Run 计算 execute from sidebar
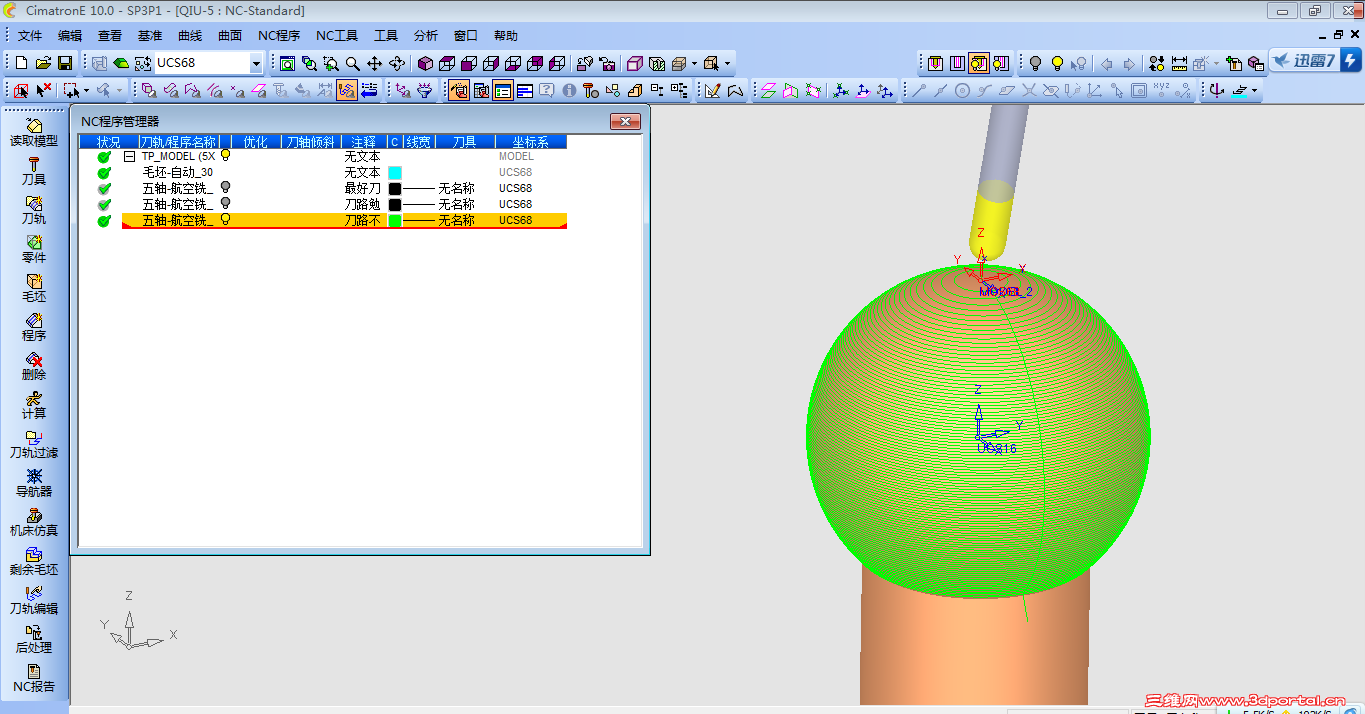Screen dimensions: 1365x714 pyautogui.click(x=34, y=405)
